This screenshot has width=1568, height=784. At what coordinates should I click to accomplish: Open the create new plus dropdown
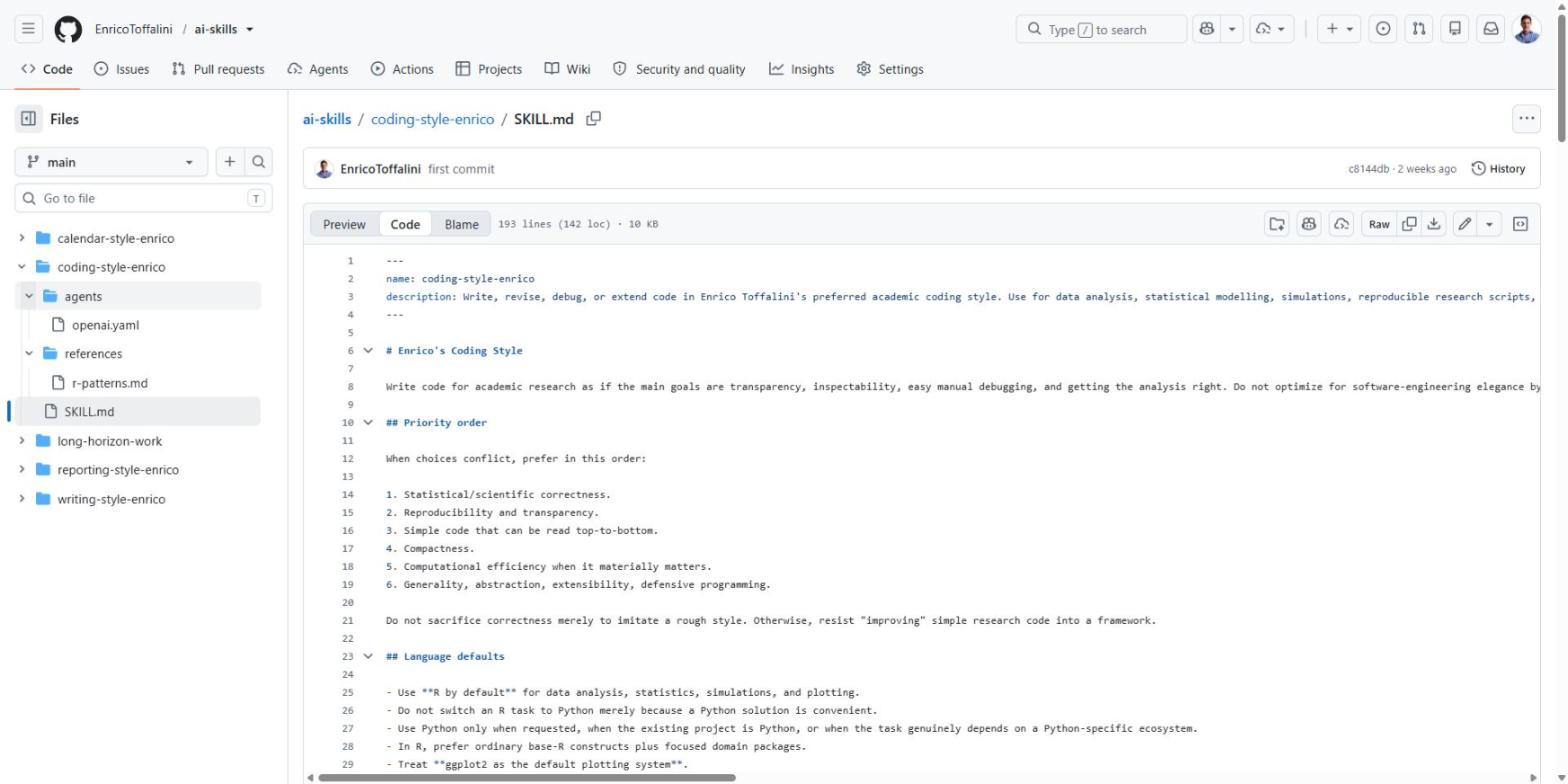pyautogui.click(x=1340, y=29)
